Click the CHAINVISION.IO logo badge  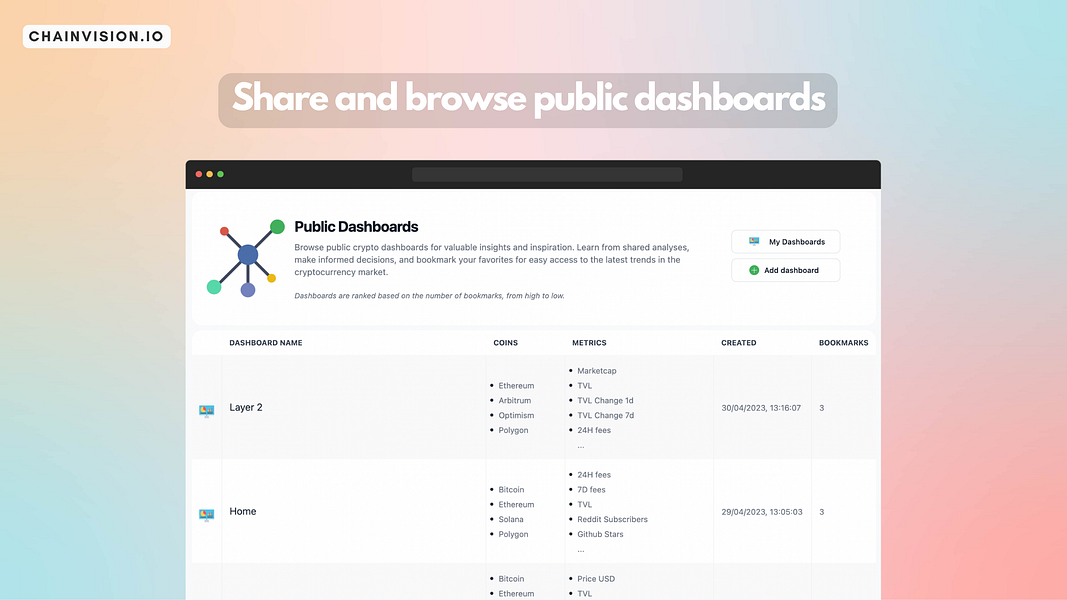pyautogui.click(x=96, y=35)
